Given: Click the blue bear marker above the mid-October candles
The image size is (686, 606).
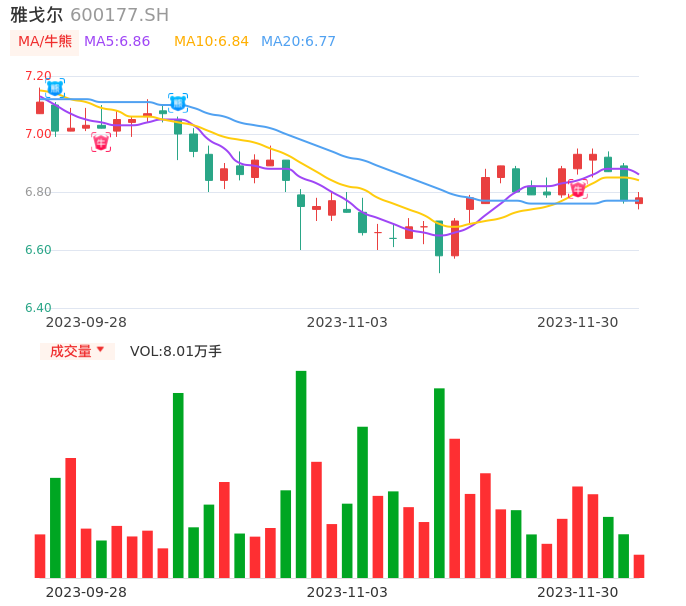Looking at the screenshot, I should (x=178, y=102).
